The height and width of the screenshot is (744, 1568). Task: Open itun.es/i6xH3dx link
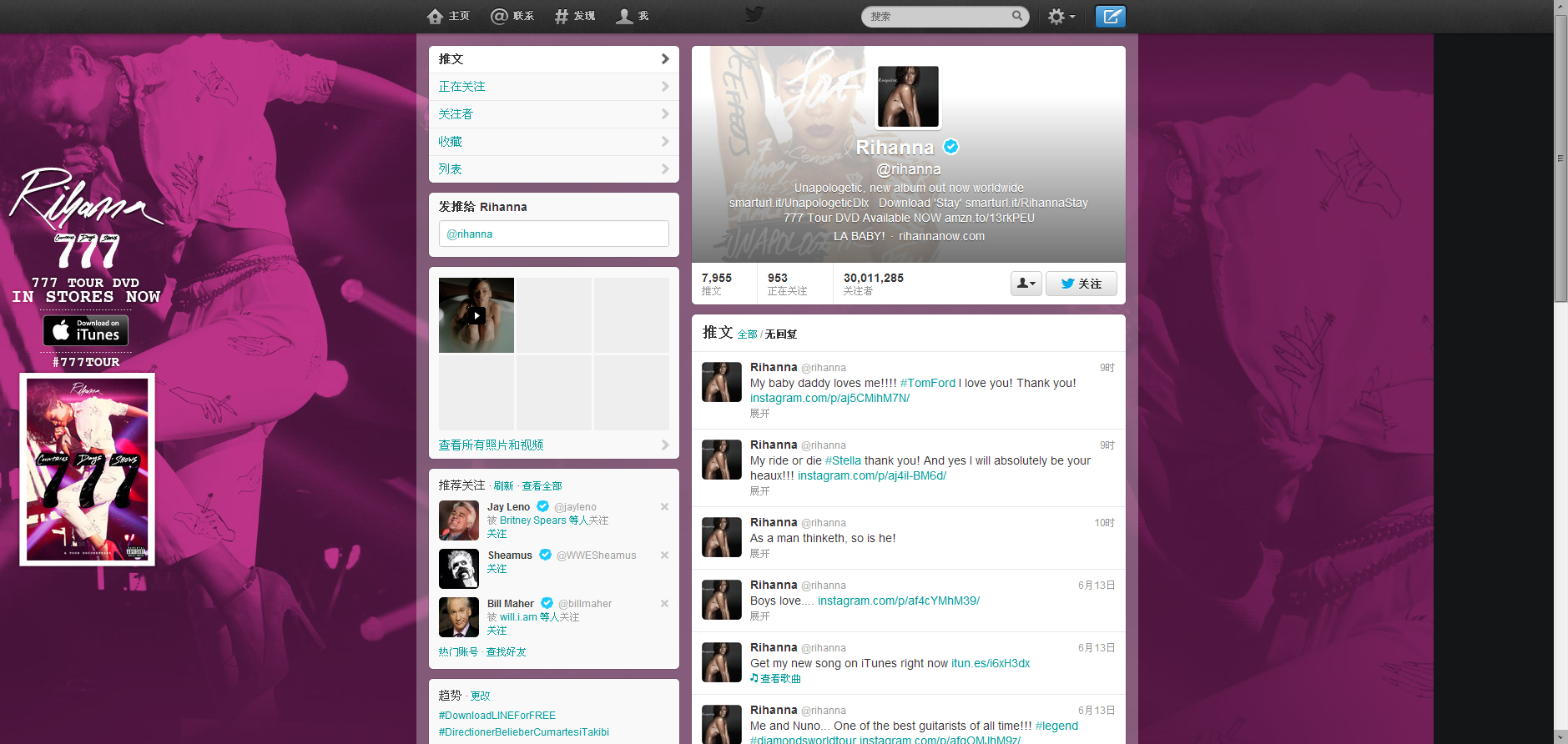pyautogui.click(x=991, y=663)
